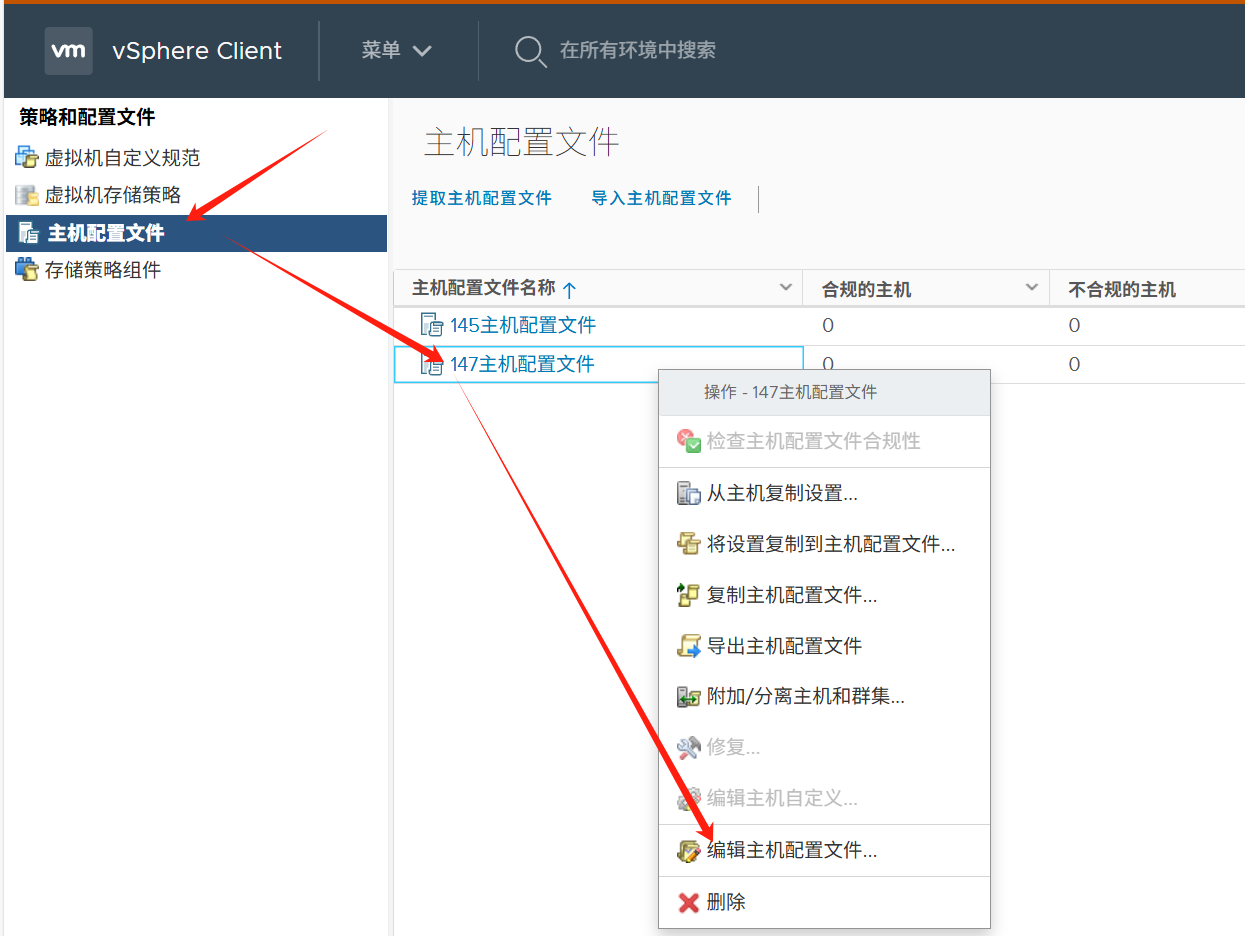Click the 复制主机配置文件 icon
The image size is (1245, 936).
pos(689,595)
